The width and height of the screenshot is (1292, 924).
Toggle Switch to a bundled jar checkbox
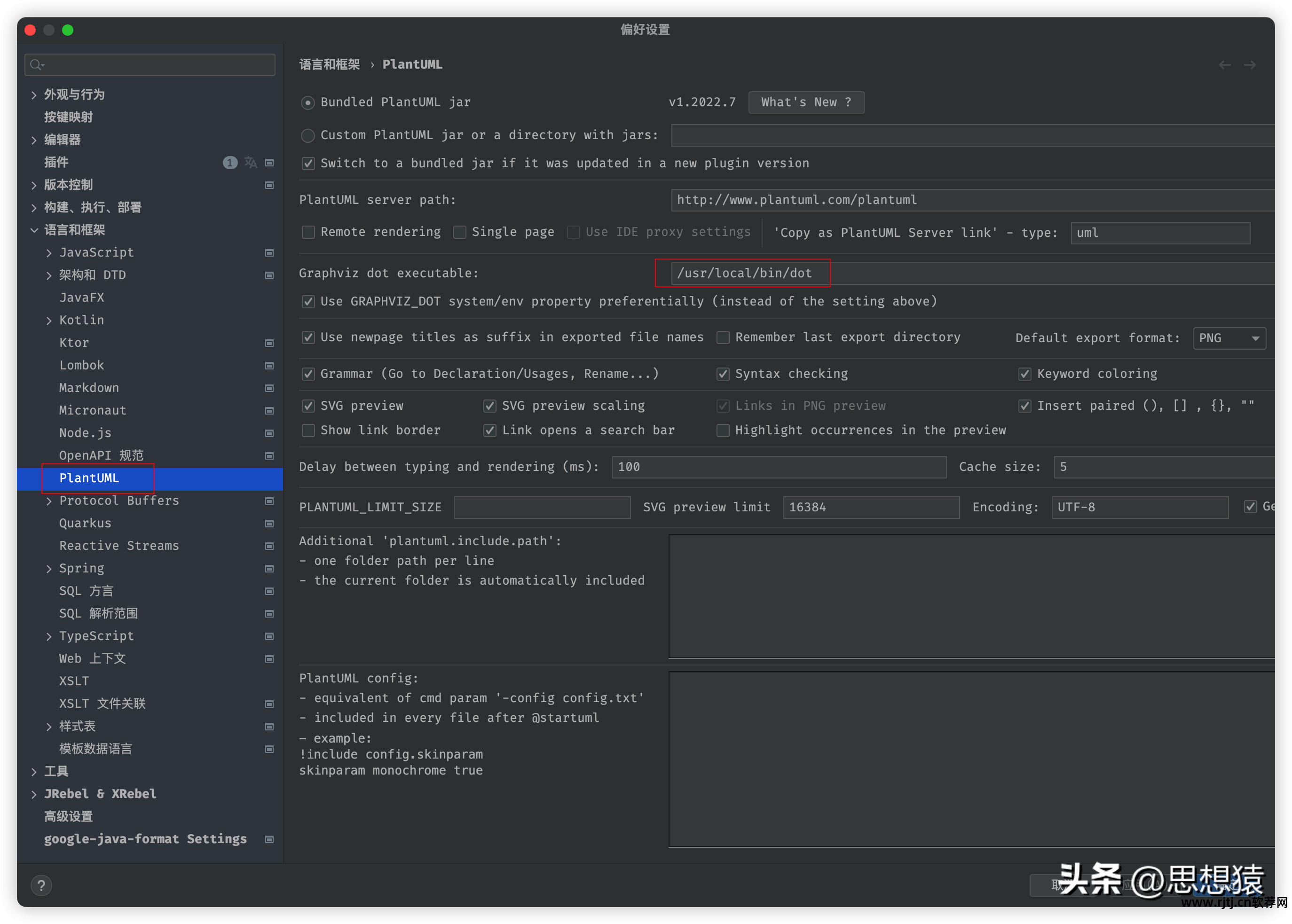(x=308, y=163)
